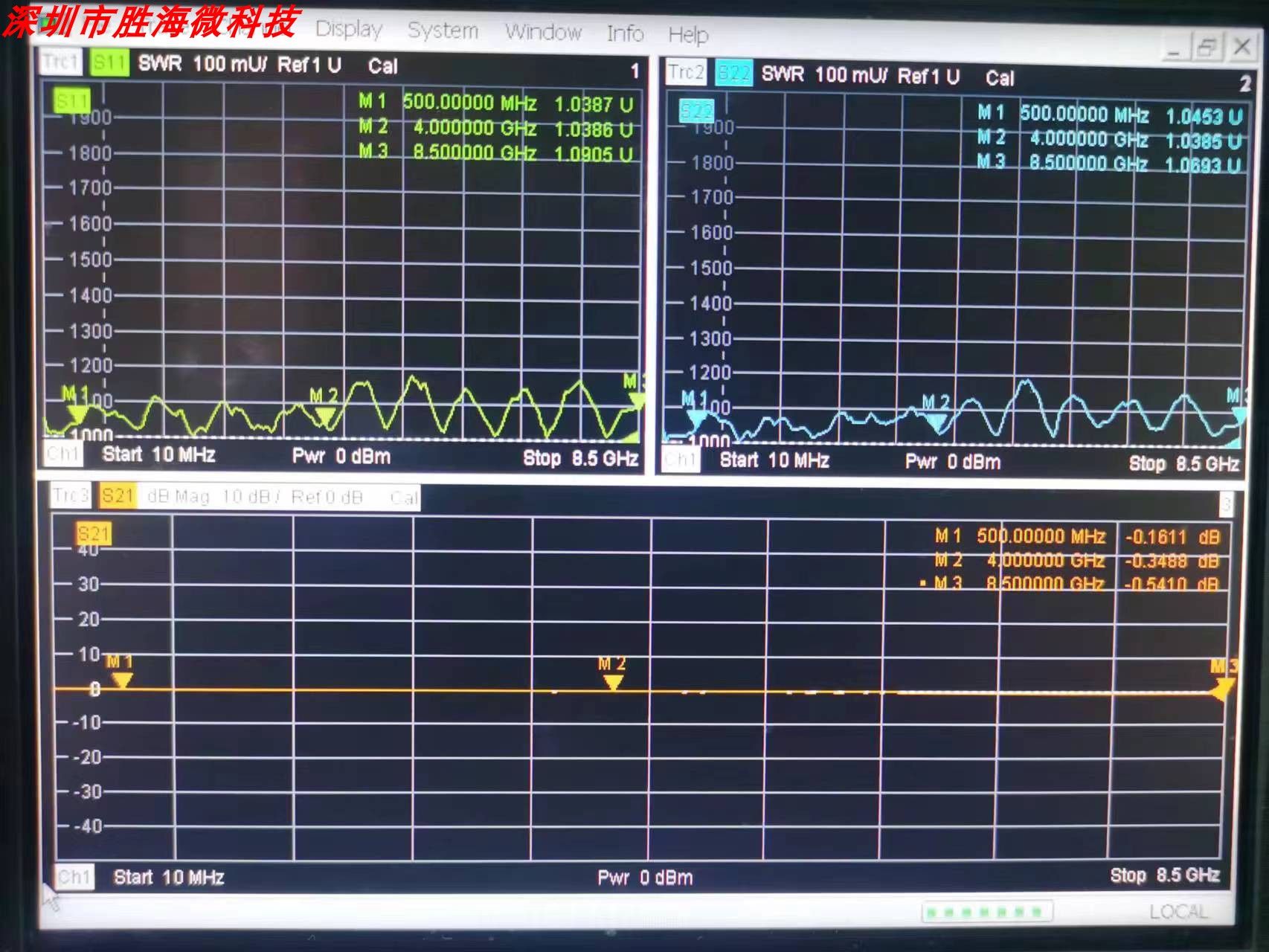Click S22 M2 readout 1.0385 U

(x=1204, y=141)
